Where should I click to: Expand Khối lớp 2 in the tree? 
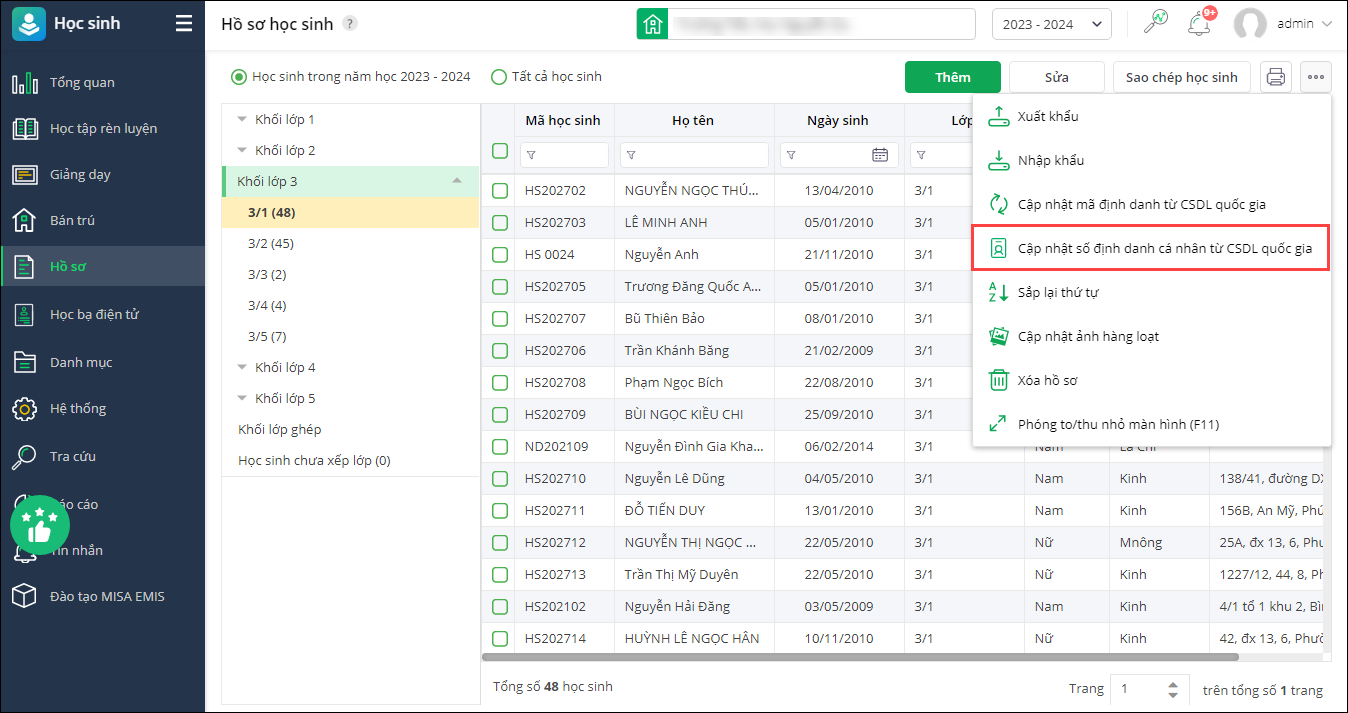(242, 151)
